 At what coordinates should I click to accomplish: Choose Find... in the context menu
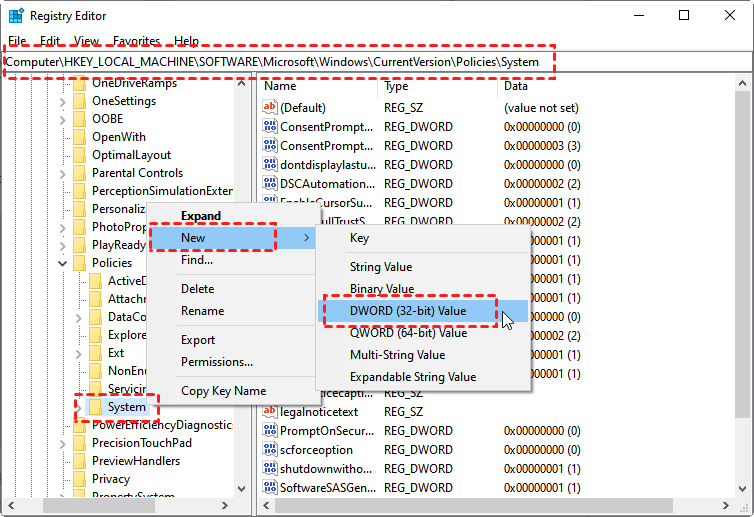tap(233, 260)
